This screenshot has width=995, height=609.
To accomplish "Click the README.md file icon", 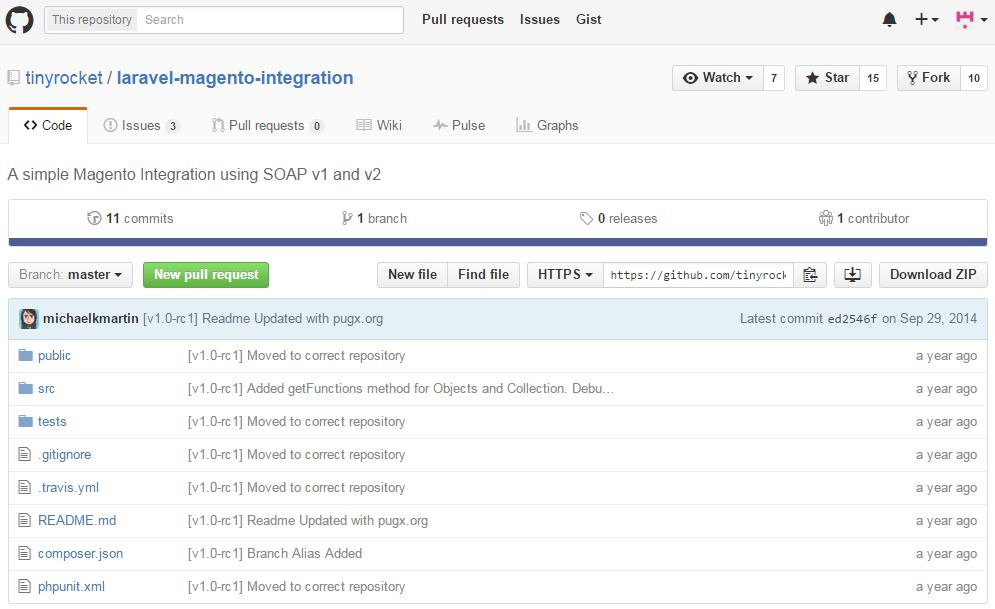I will click(25, 520).
